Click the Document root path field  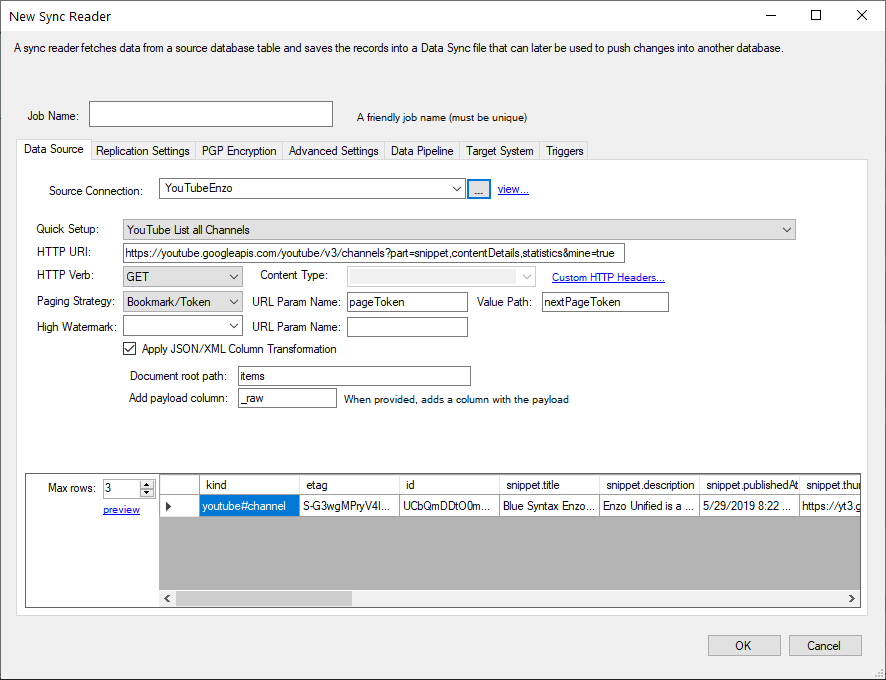click(x=354, y=376)
